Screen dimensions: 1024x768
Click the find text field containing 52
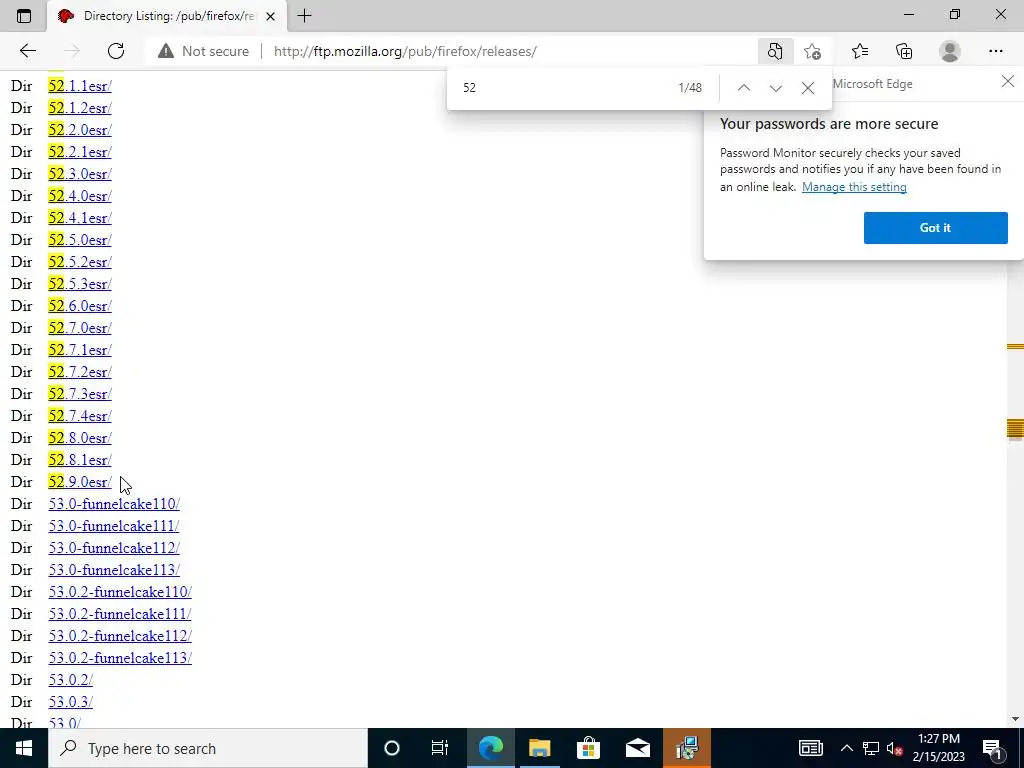click(x=562, y=88)
